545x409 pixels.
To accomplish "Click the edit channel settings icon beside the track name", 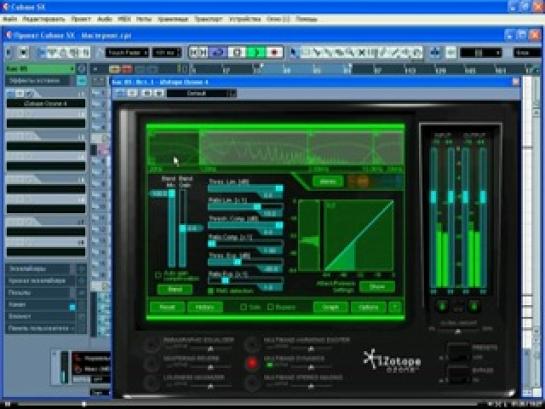I will click(x=81, y=68).
